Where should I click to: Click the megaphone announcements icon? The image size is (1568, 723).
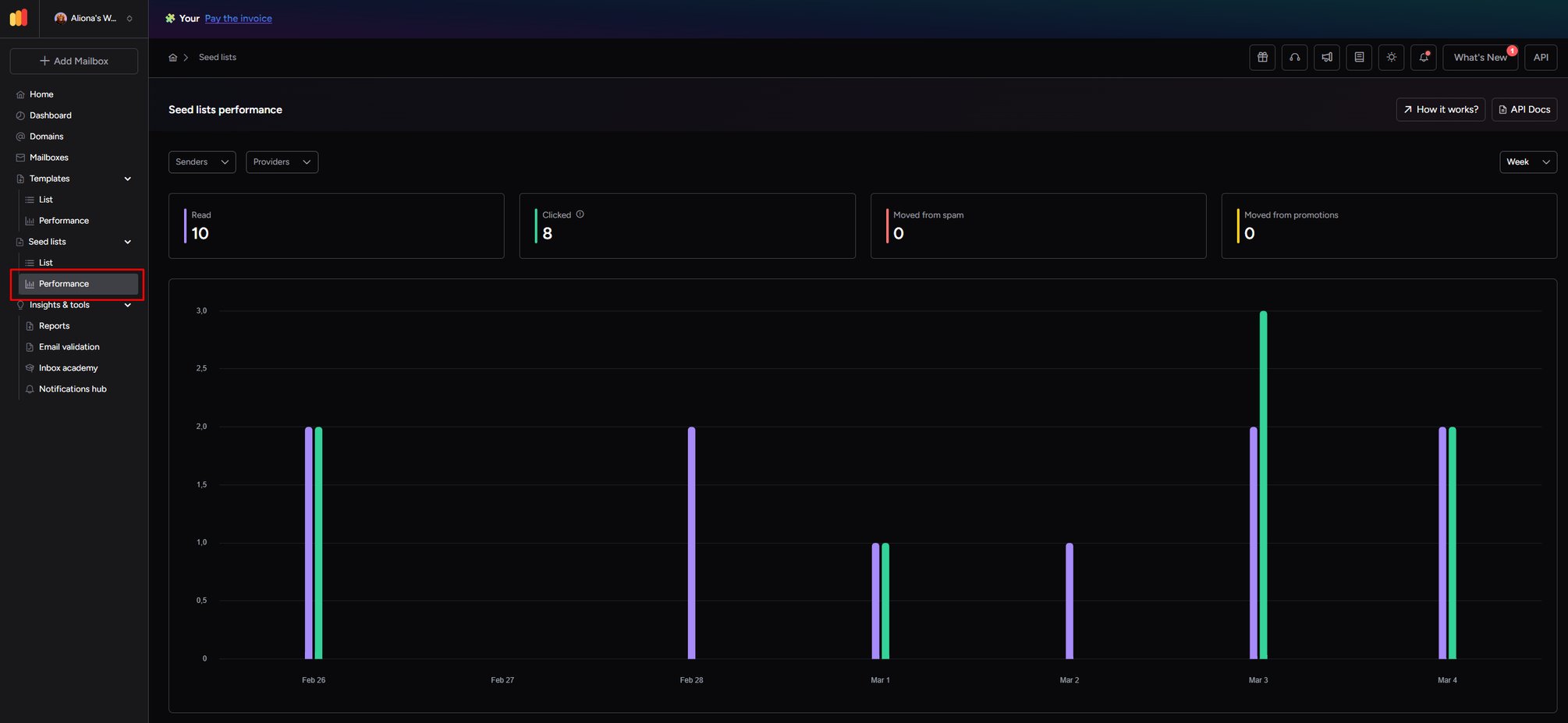pos(1327,58)
